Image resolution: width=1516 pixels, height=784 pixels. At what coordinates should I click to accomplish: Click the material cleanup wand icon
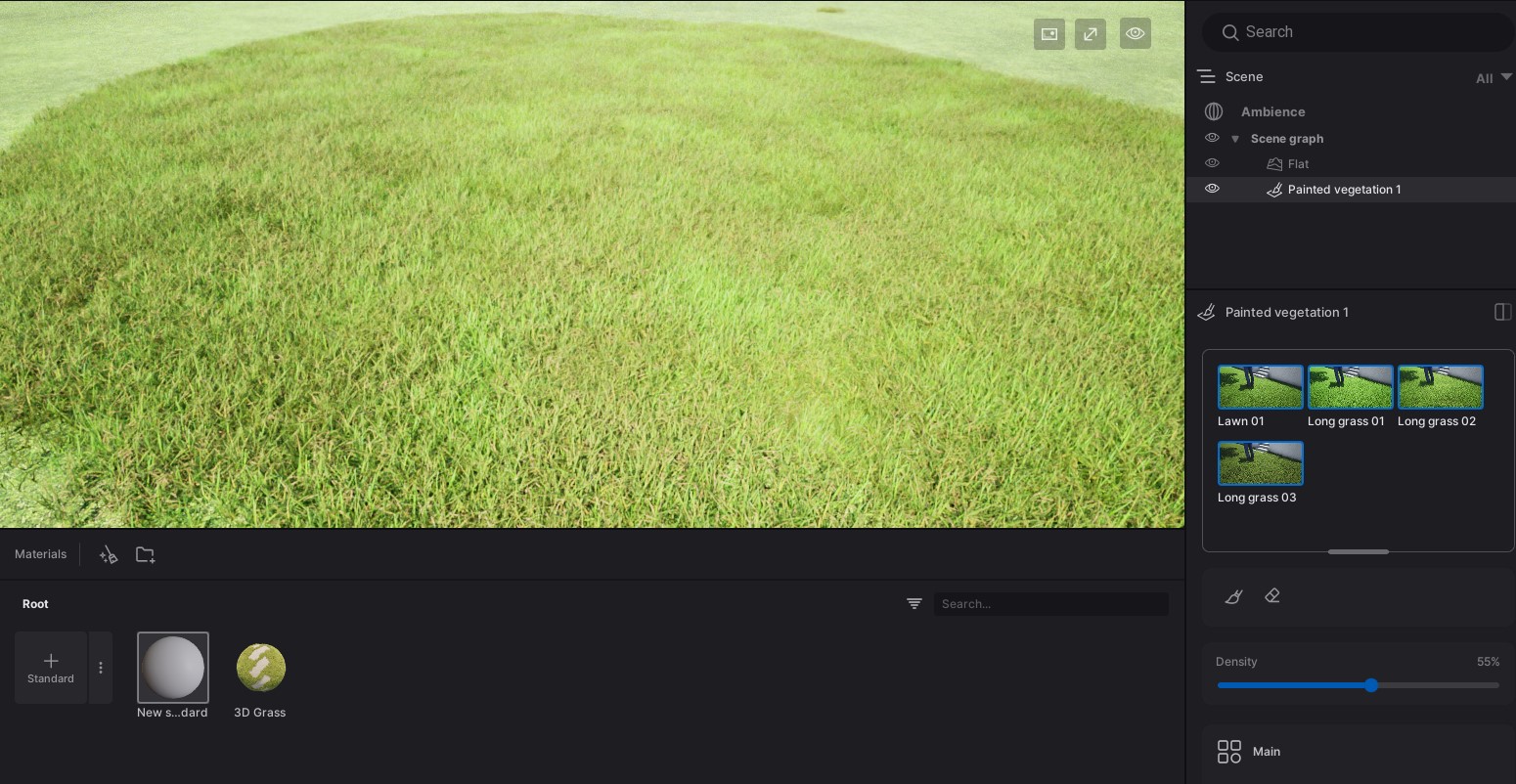click(x=109, y=555)
